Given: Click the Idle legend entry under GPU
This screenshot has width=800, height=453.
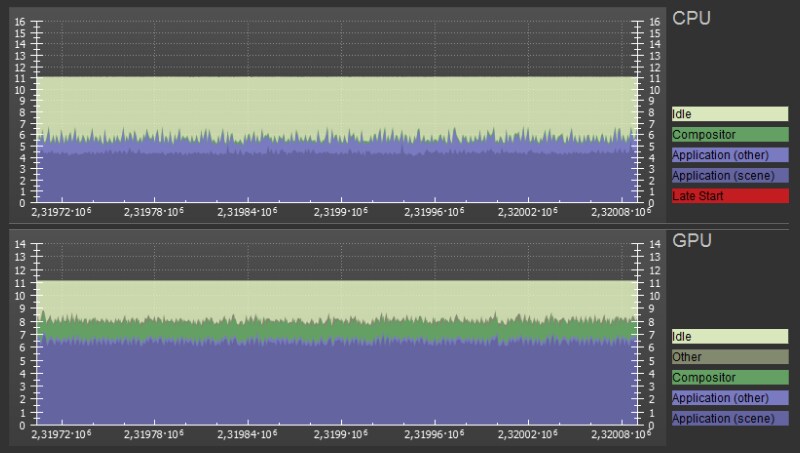Looking at the screenshot, I should point(729,337).
